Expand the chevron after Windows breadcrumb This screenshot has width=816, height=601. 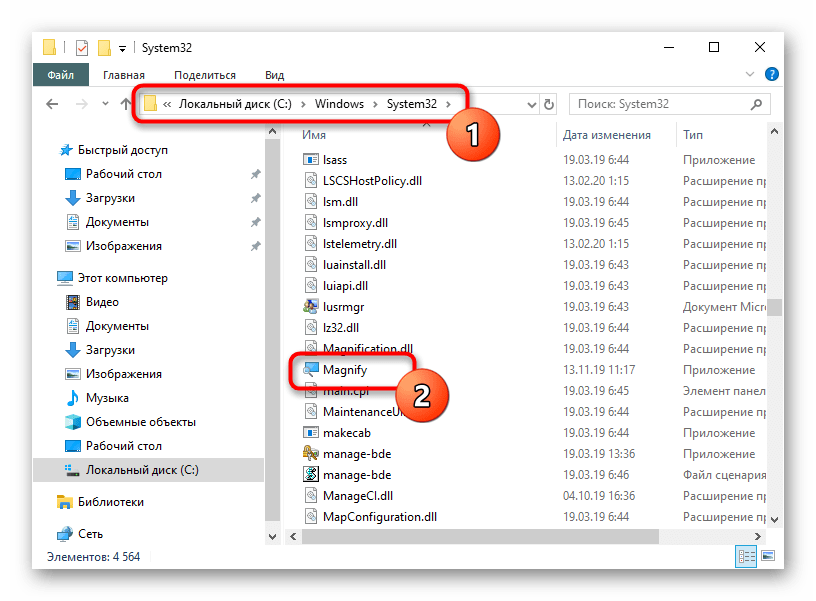click(375, 105)
